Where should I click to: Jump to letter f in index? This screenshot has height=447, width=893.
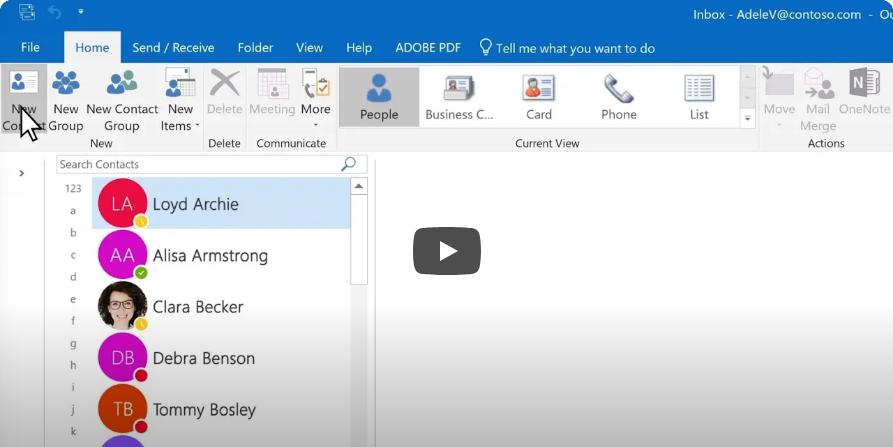73,321
